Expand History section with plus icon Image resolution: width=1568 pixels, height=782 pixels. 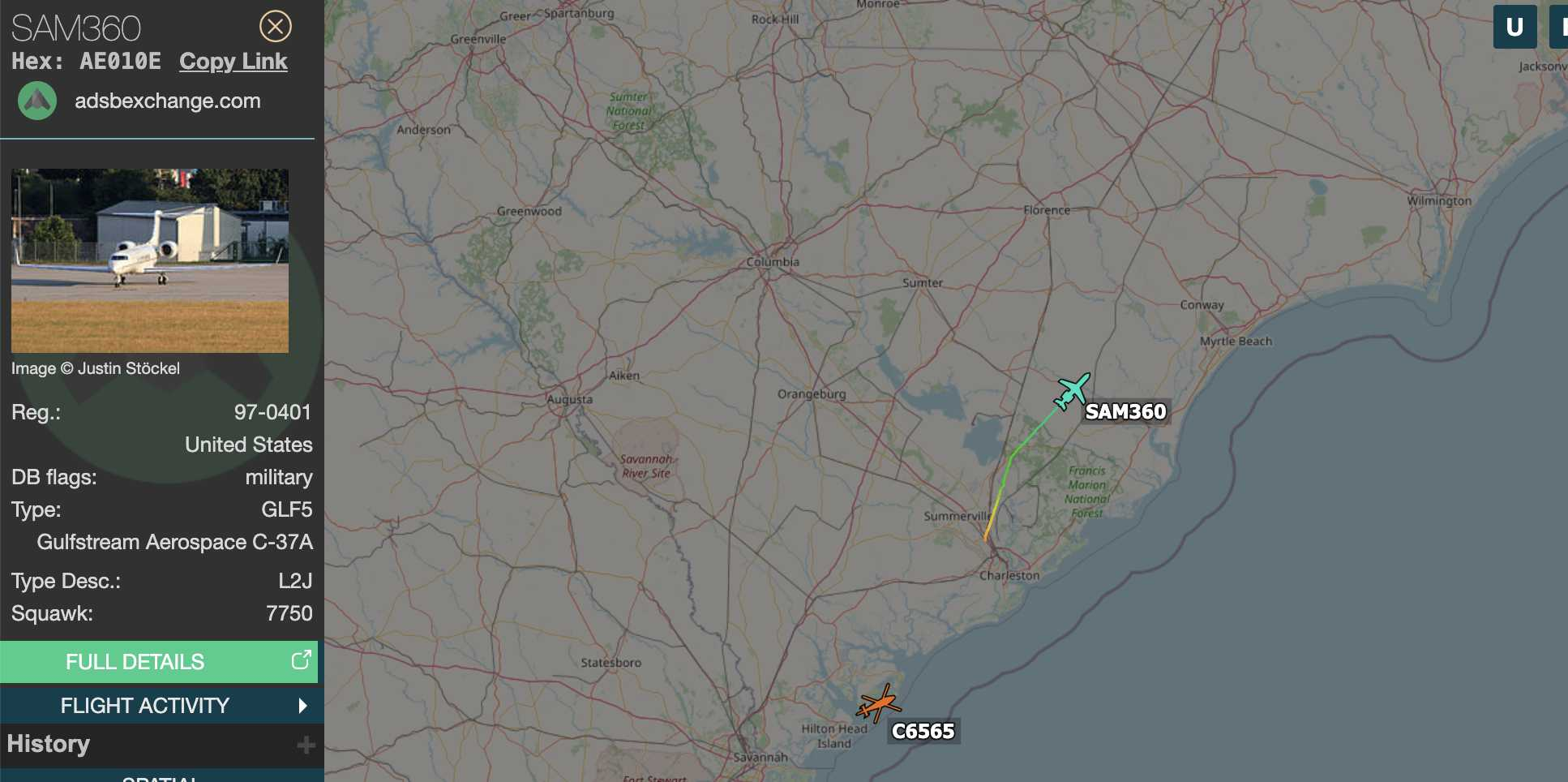[306, 745]
